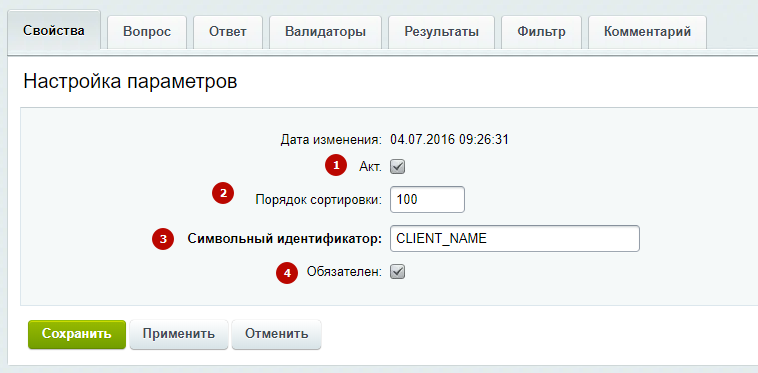This screenshot has width=758, height=373.
Task: Click the Отменить button
Action: point(276,334)
